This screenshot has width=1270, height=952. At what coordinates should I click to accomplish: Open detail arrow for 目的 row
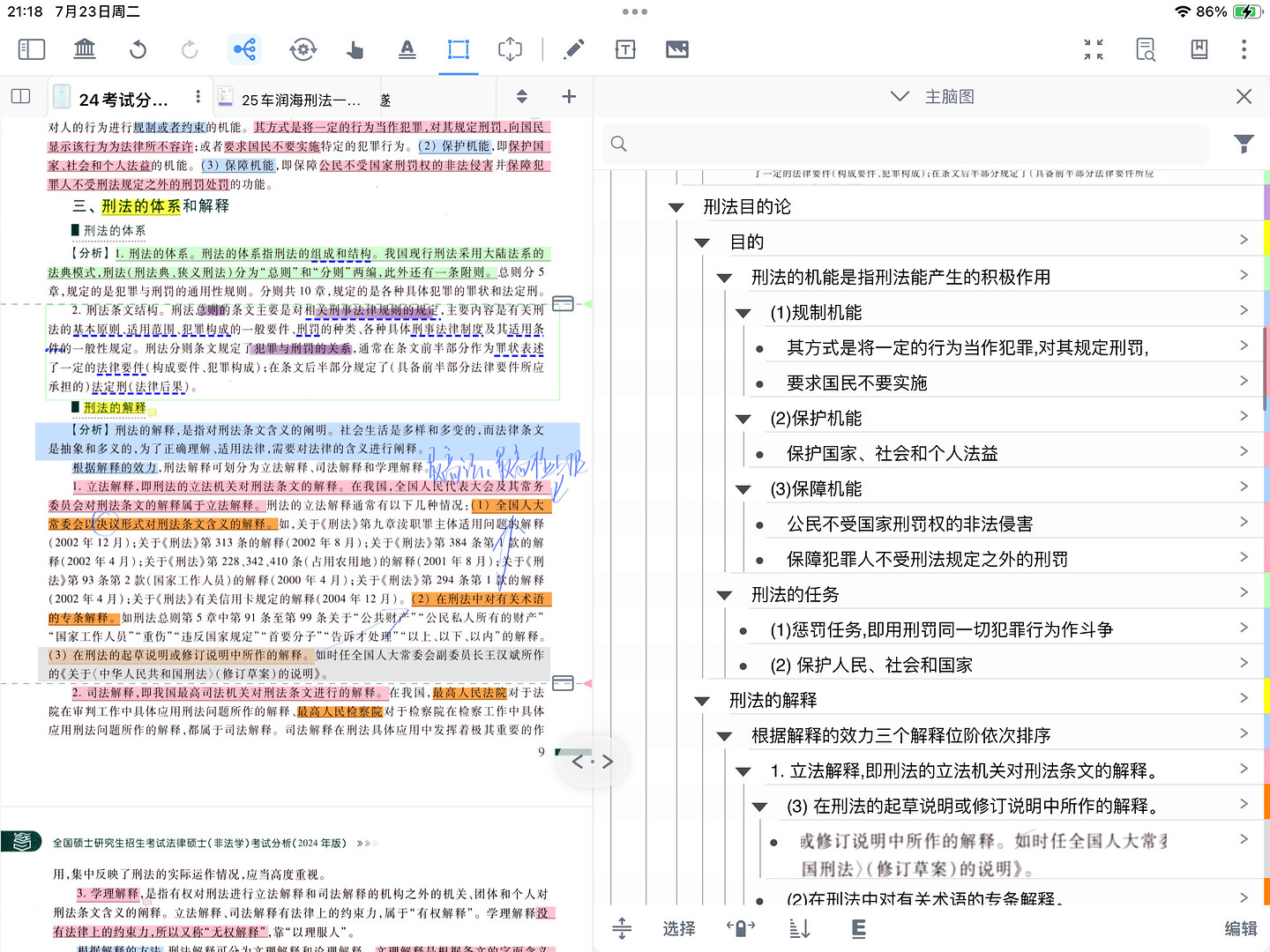1244,240
